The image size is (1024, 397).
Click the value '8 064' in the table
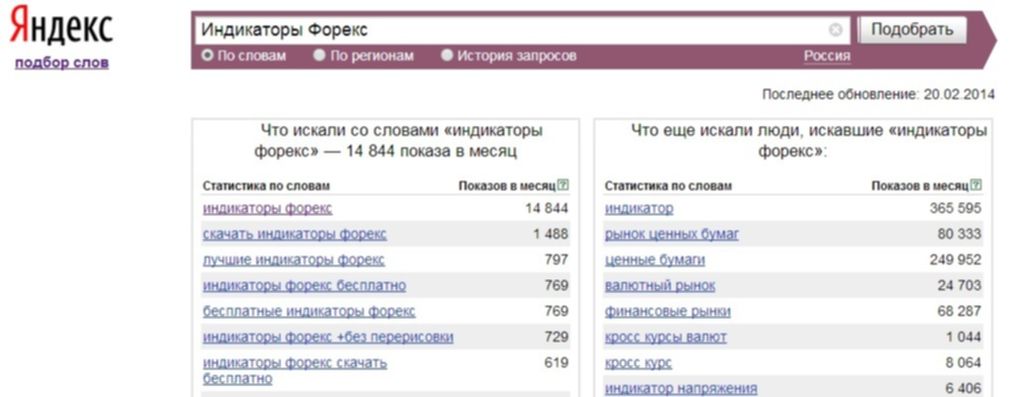(x=963, y=363)
